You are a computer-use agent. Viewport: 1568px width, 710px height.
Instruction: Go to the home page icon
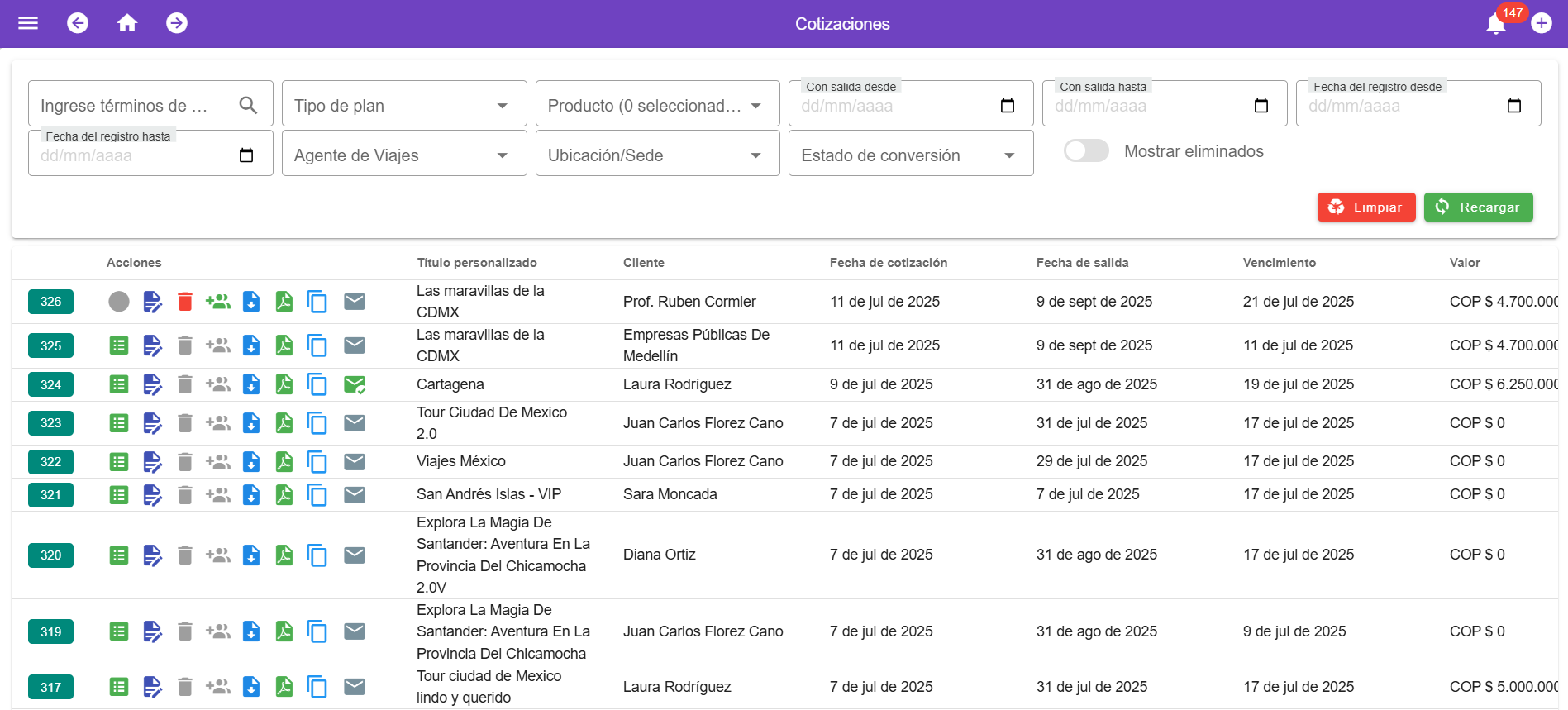(127, 23)
